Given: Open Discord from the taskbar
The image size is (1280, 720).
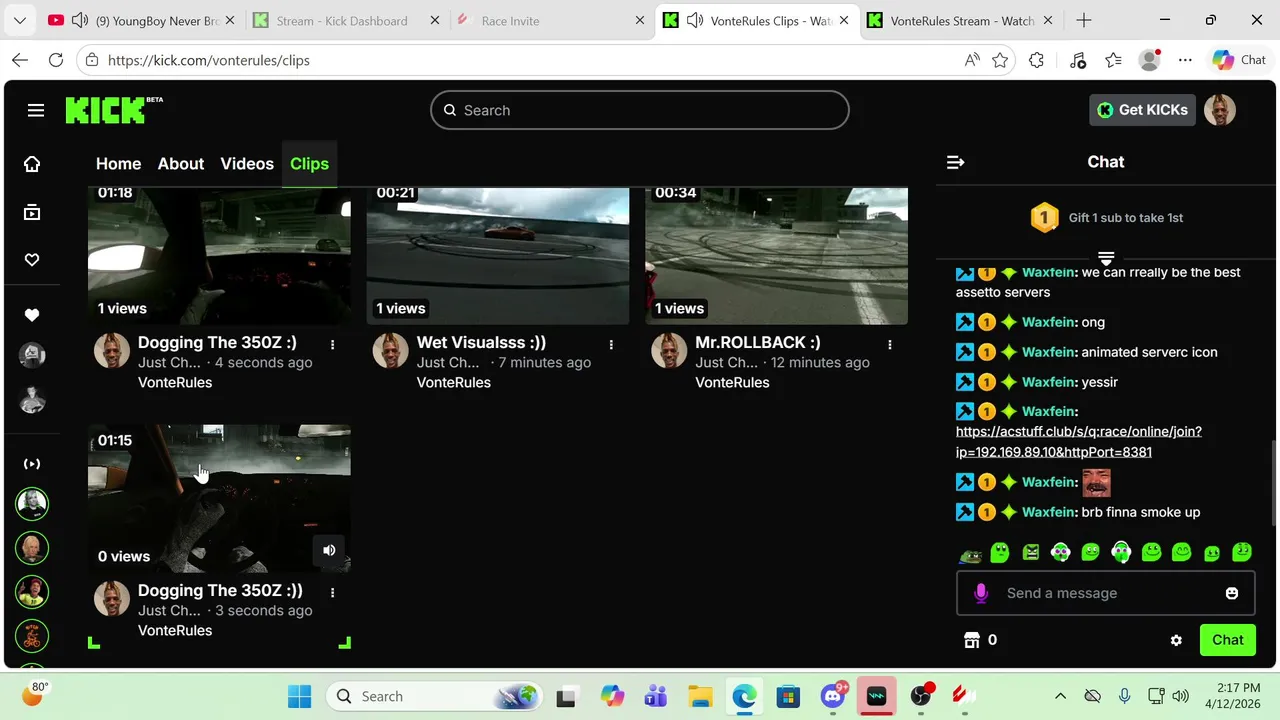Looking at the screenshot, I should (833, 696).
